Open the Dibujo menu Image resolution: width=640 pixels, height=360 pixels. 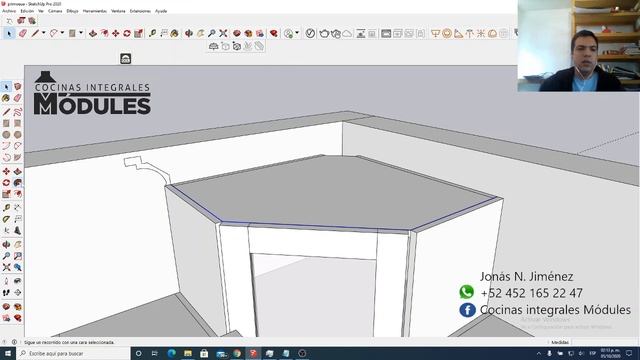click(72, 11)
